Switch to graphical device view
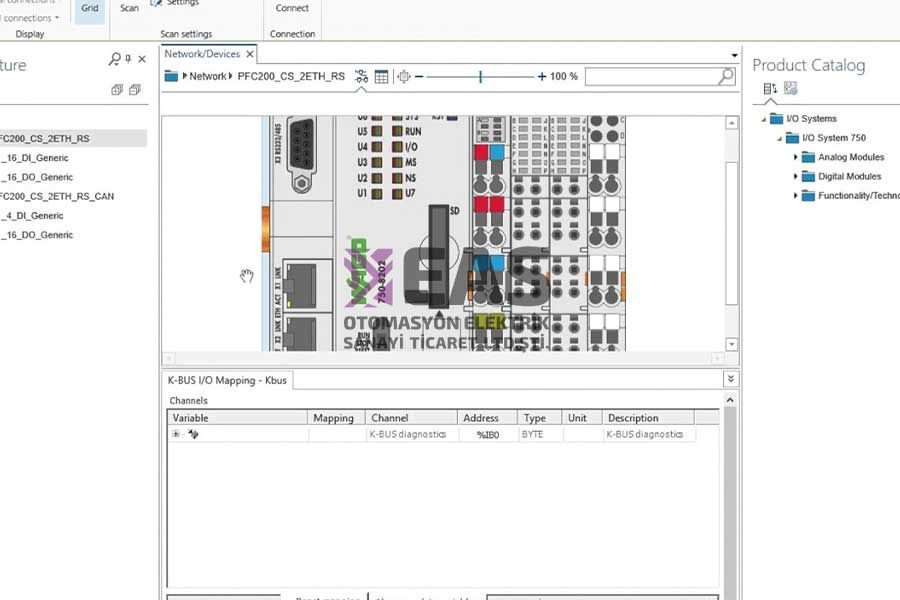The height and width of the screenshot is (600, 900). [x=361, y=76]
